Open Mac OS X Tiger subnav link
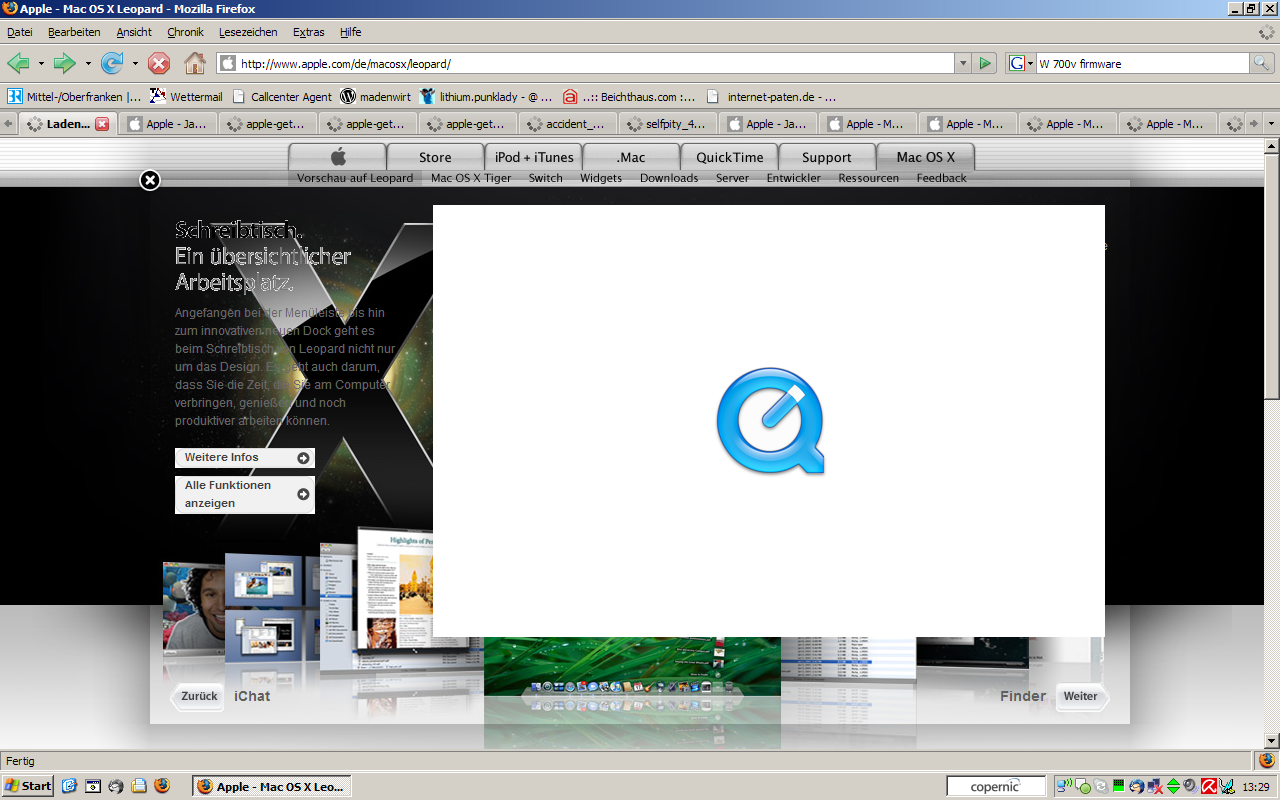 [x=471, y=178]
